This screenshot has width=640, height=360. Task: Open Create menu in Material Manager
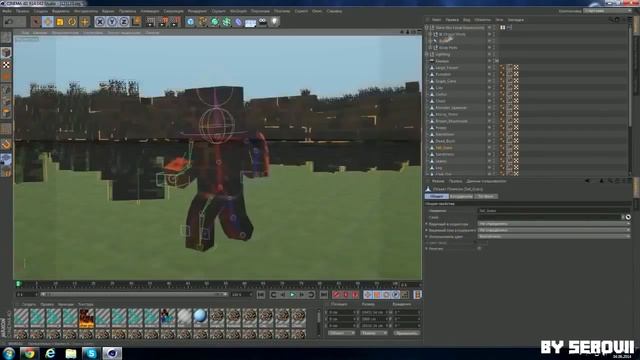(x=29, y=304)
